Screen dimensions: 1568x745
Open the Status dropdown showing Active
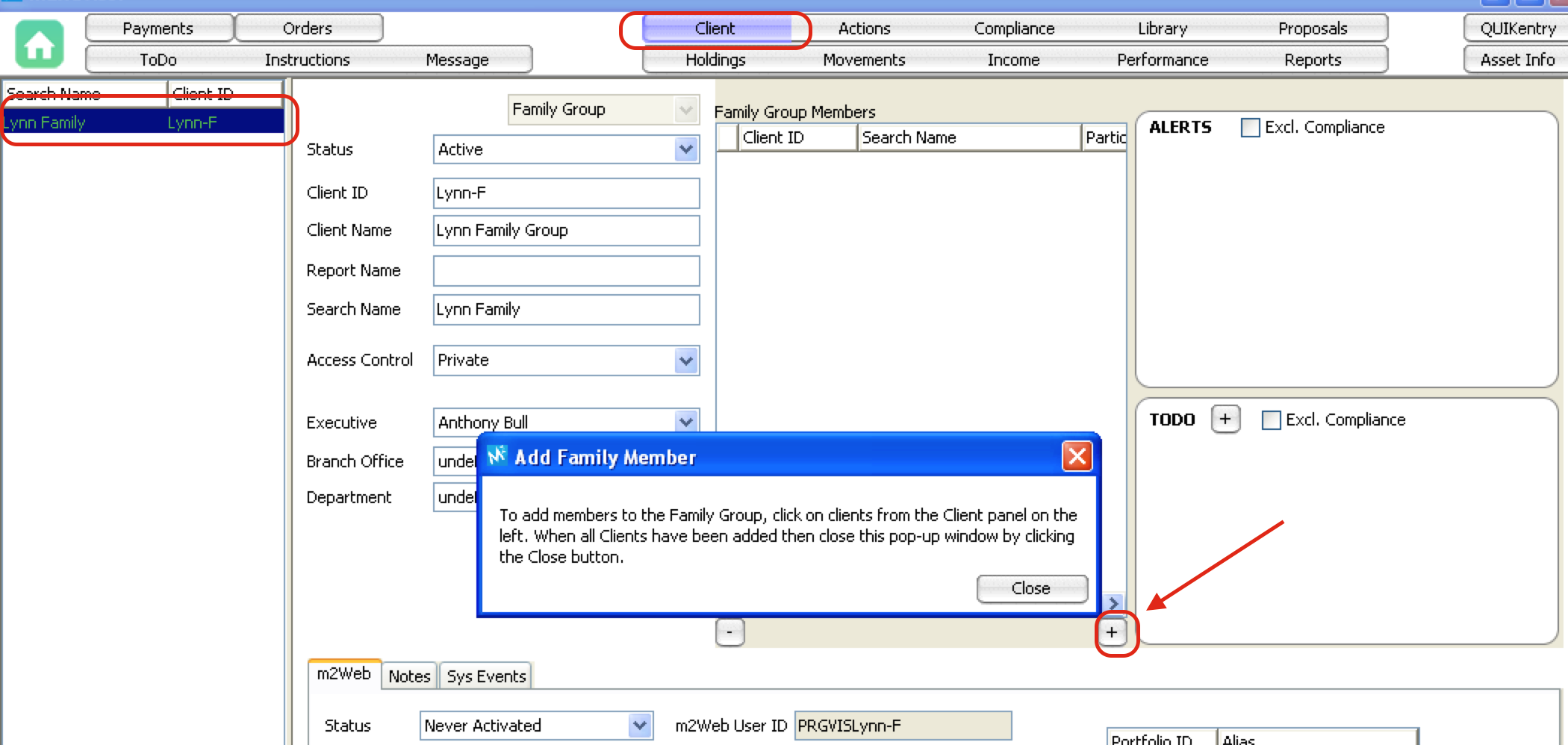tap(685, 149)
